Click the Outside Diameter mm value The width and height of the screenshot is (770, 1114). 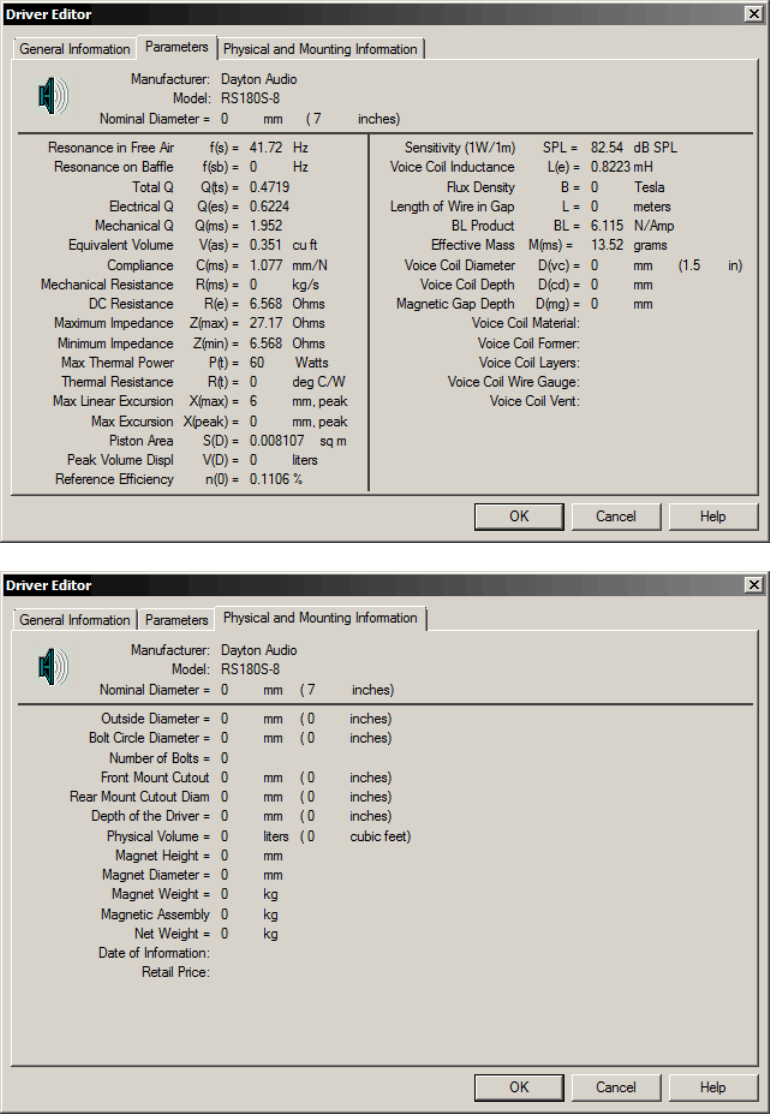point(224,719)
